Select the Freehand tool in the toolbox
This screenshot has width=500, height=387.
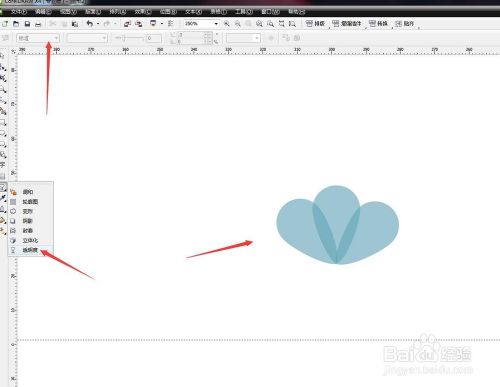[3, 100]
